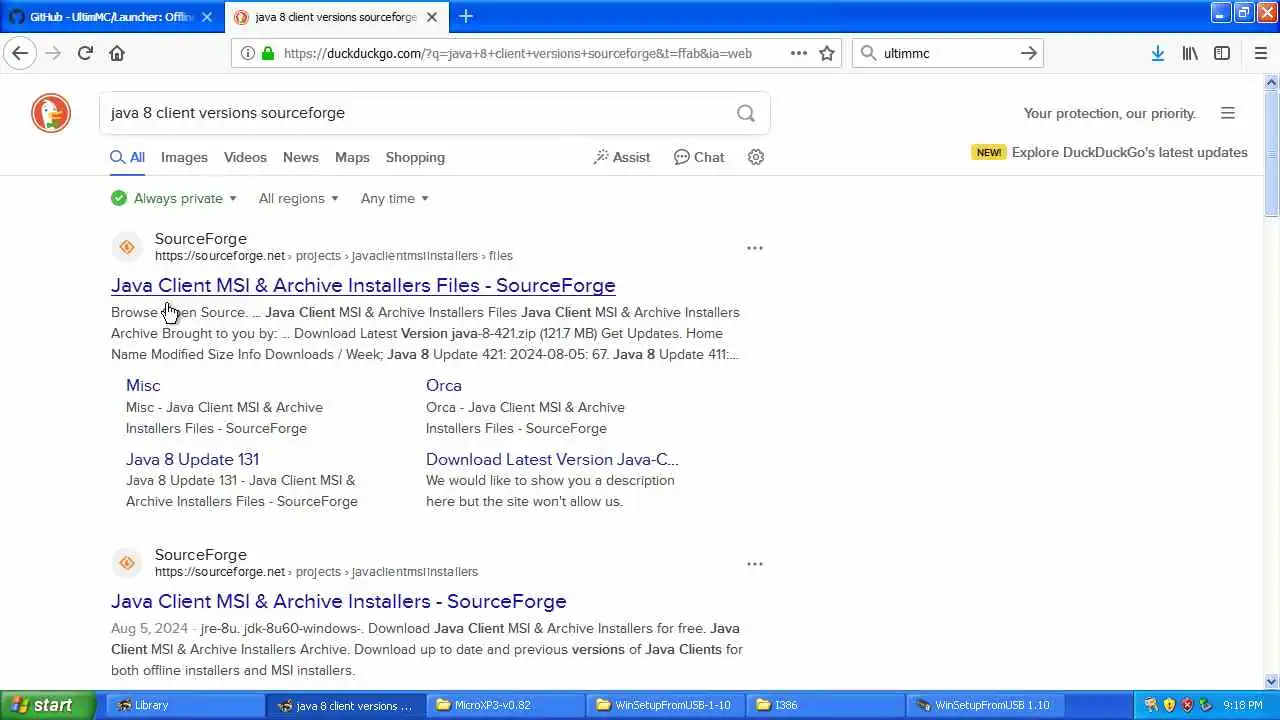Open the Misc sitelink
1280x720 pixels.
coord(143,385)
